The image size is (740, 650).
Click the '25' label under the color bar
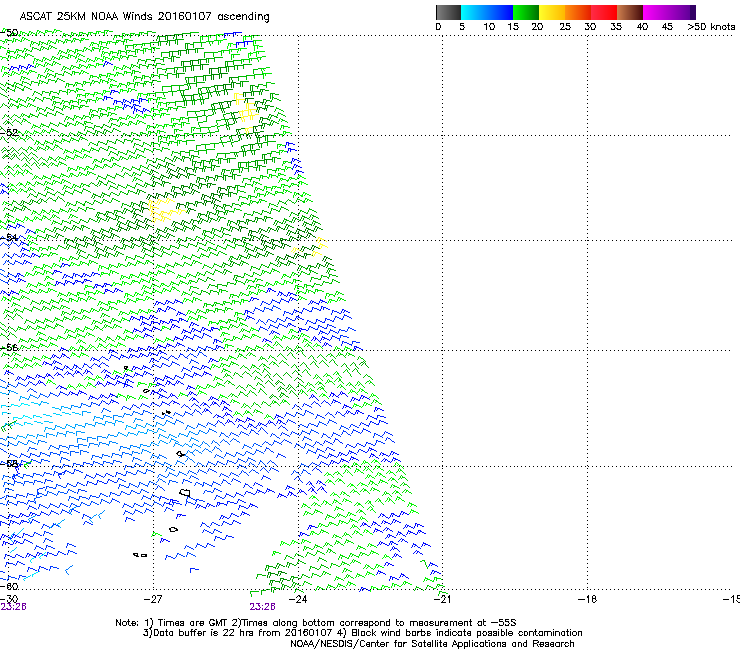click(565, 27)
